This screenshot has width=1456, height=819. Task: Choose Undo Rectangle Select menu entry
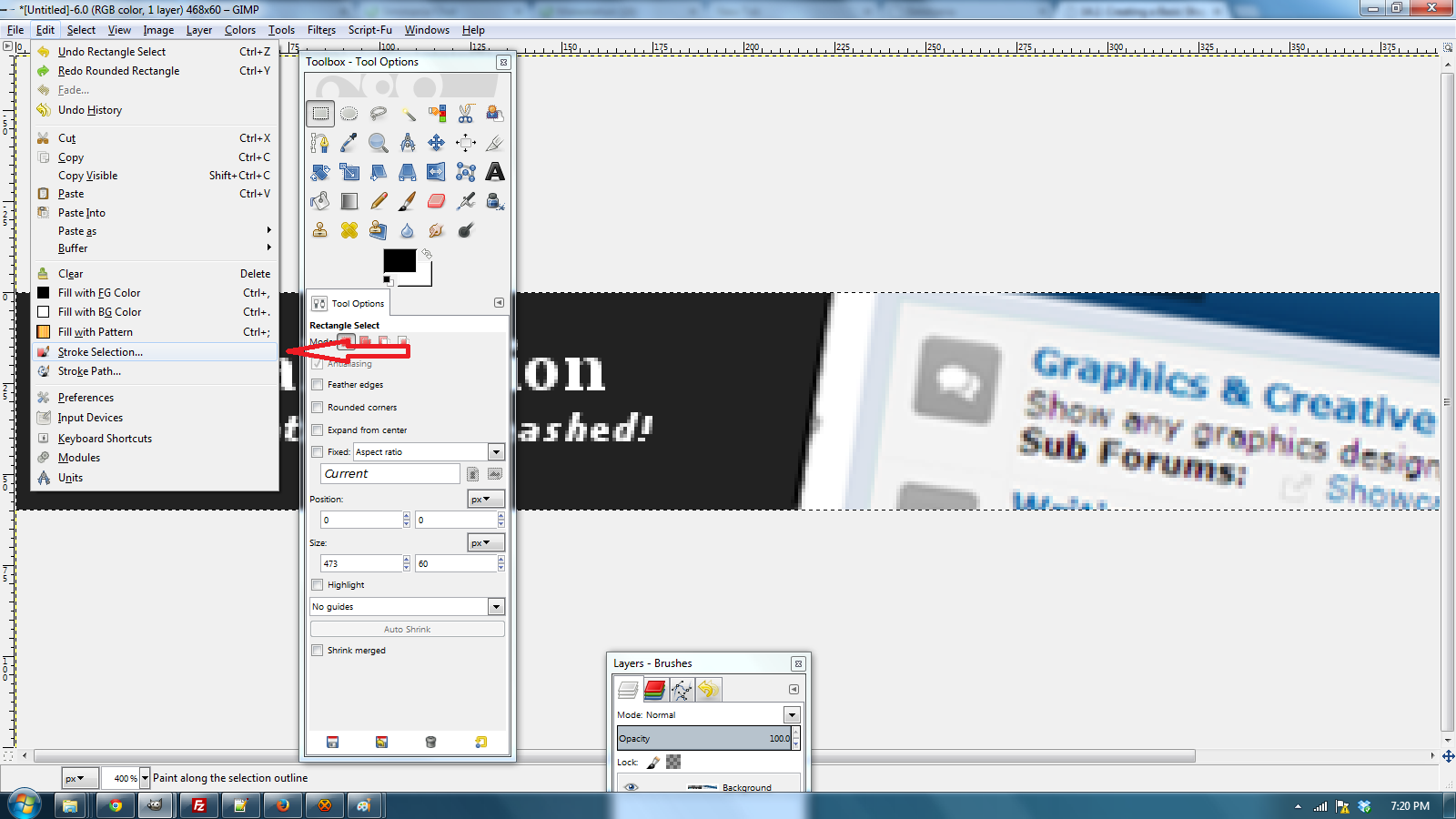click(156, 52)
